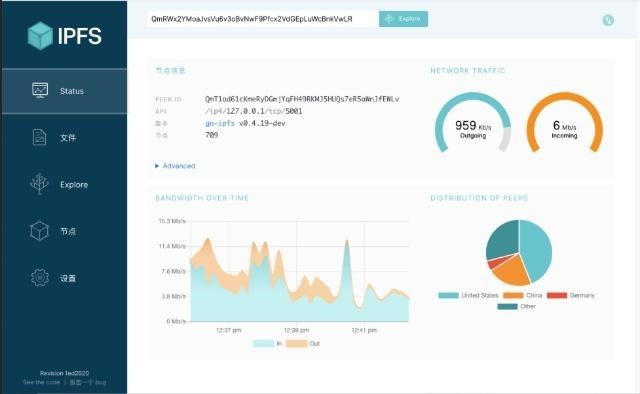Open the Settings gear icon
The width and height of the screenshot is (640, 394).
[40, 278]
